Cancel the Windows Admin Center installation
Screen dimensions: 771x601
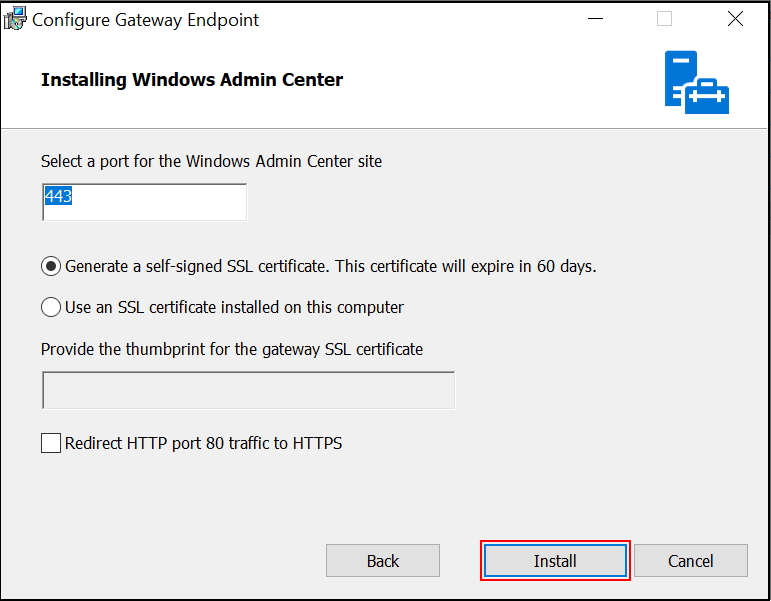point(691,561)
